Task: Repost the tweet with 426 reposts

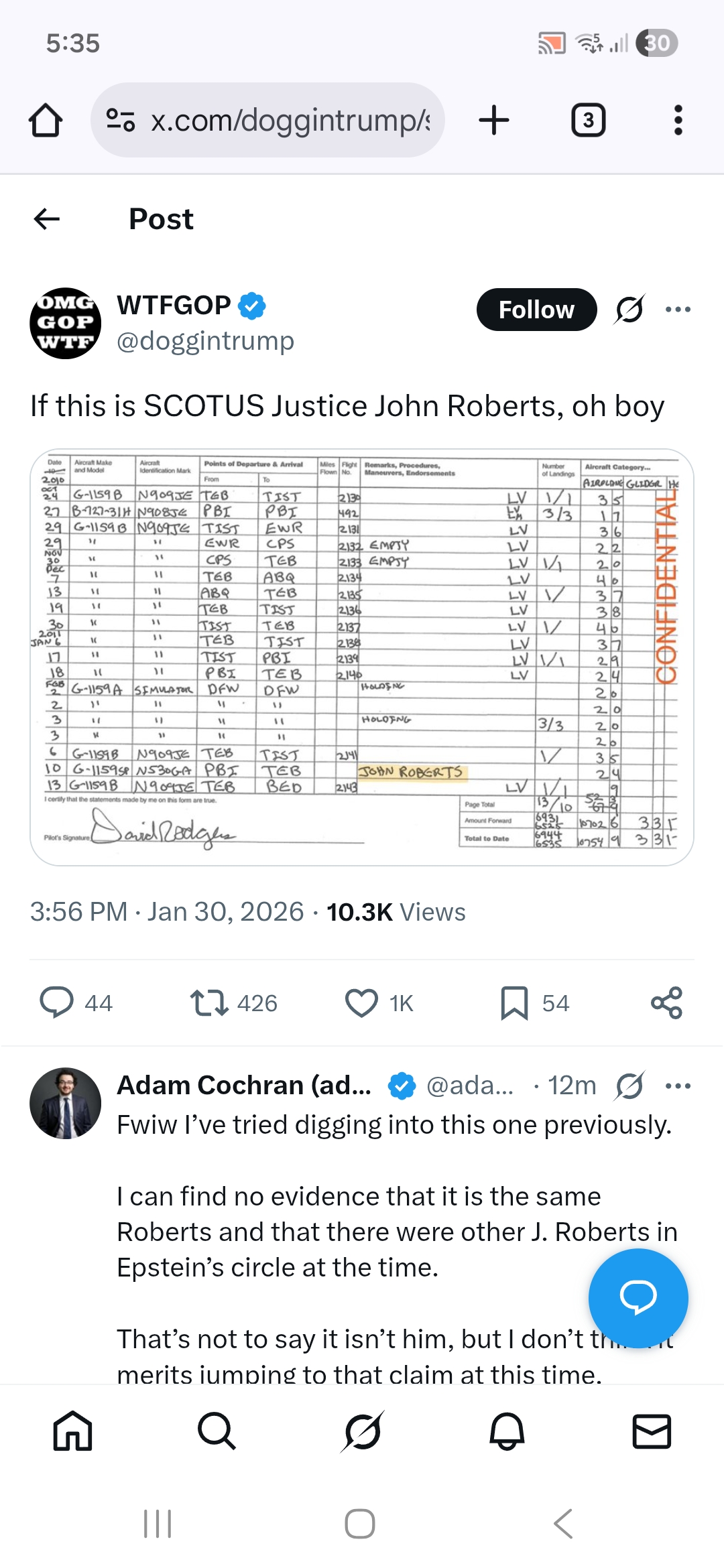Action: pyautogui.click(x=233, y=1003)
